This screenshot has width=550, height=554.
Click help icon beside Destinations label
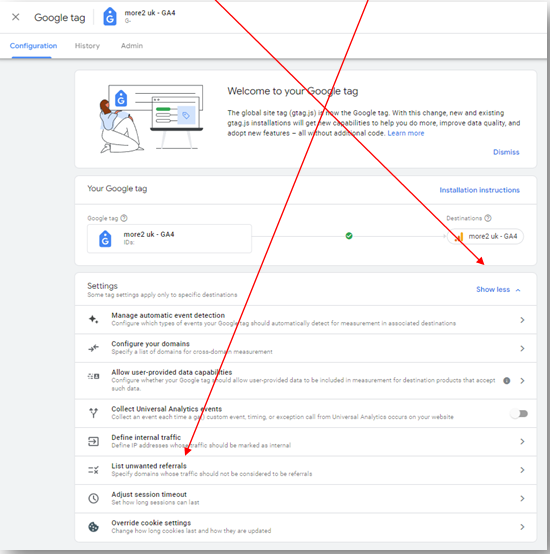(488, 218)
